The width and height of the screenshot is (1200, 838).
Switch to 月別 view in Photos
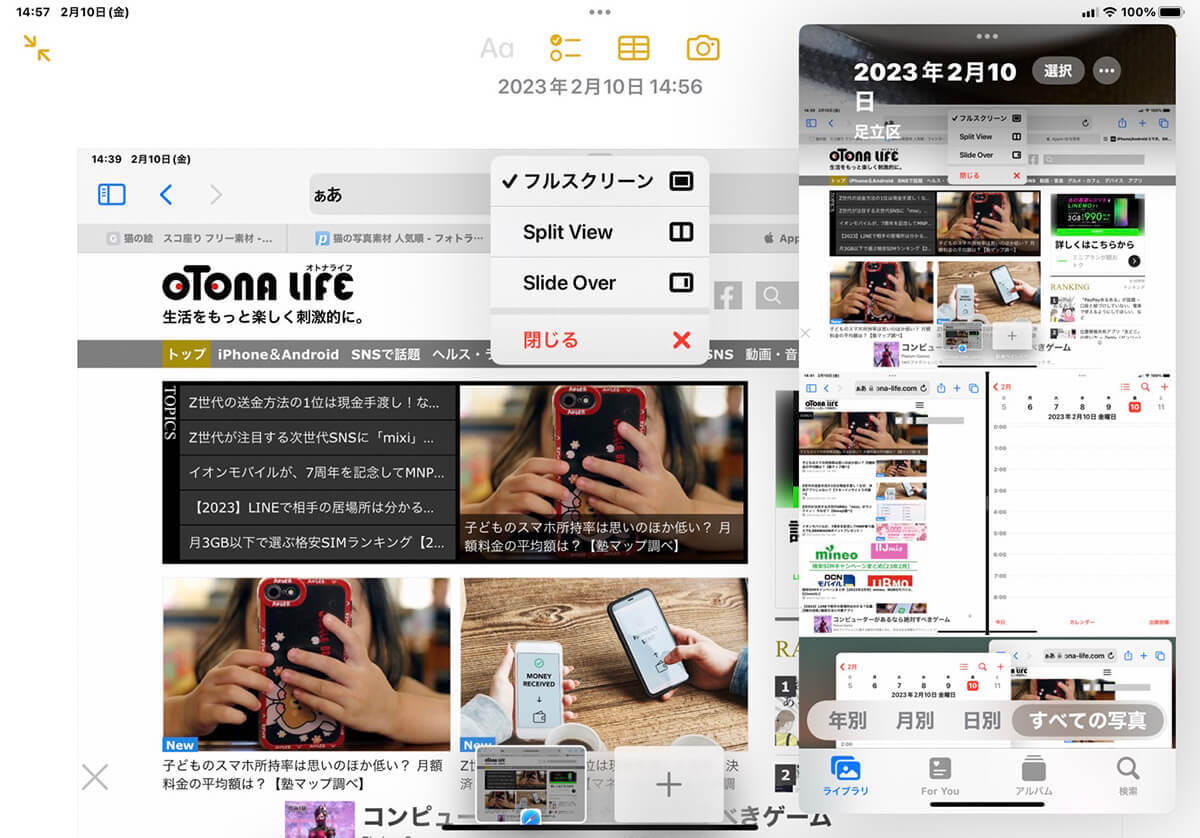[x=914, y=721]
